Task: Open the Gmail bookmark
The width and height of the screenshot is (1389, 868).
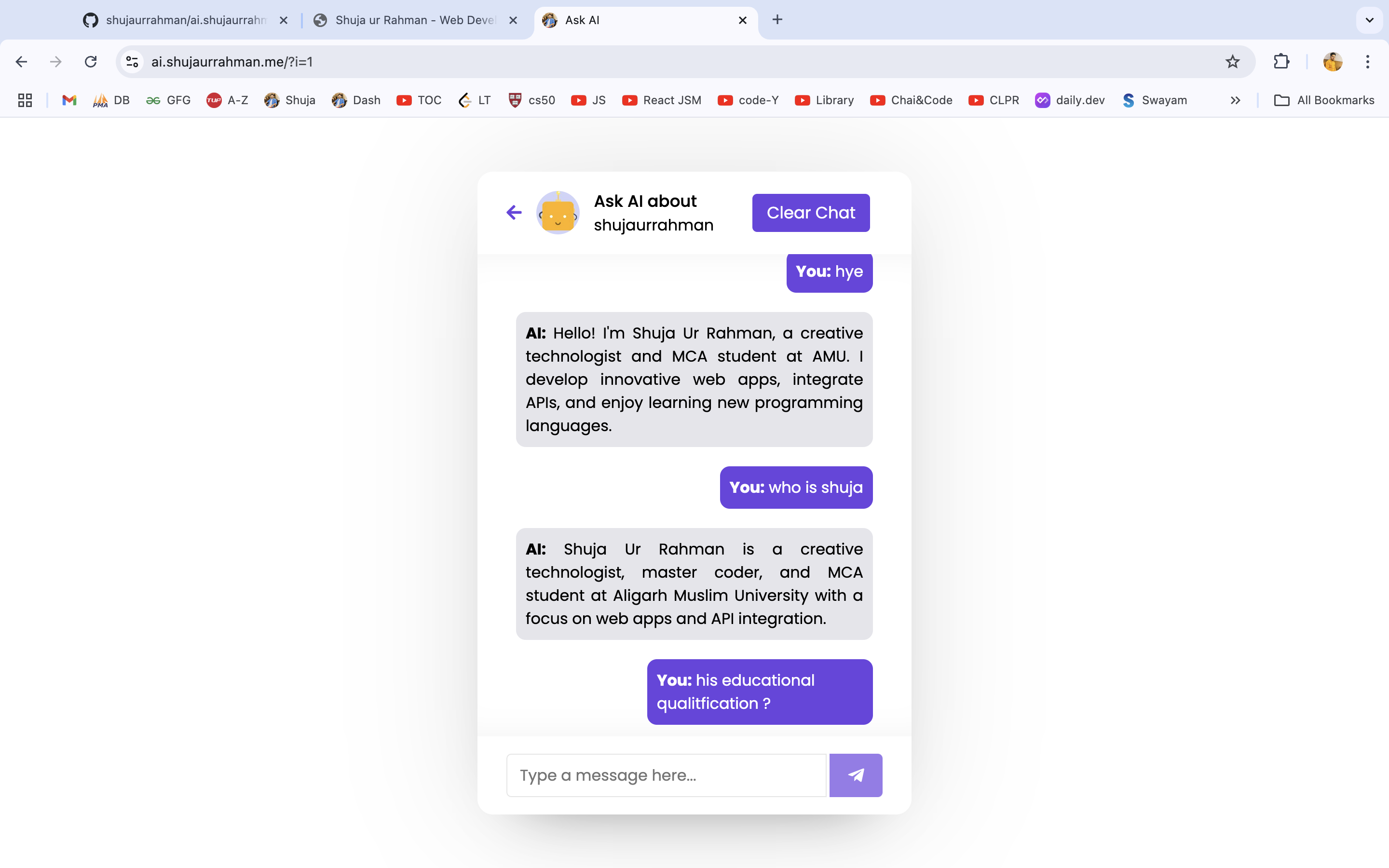Action: [x=69, y=100]
